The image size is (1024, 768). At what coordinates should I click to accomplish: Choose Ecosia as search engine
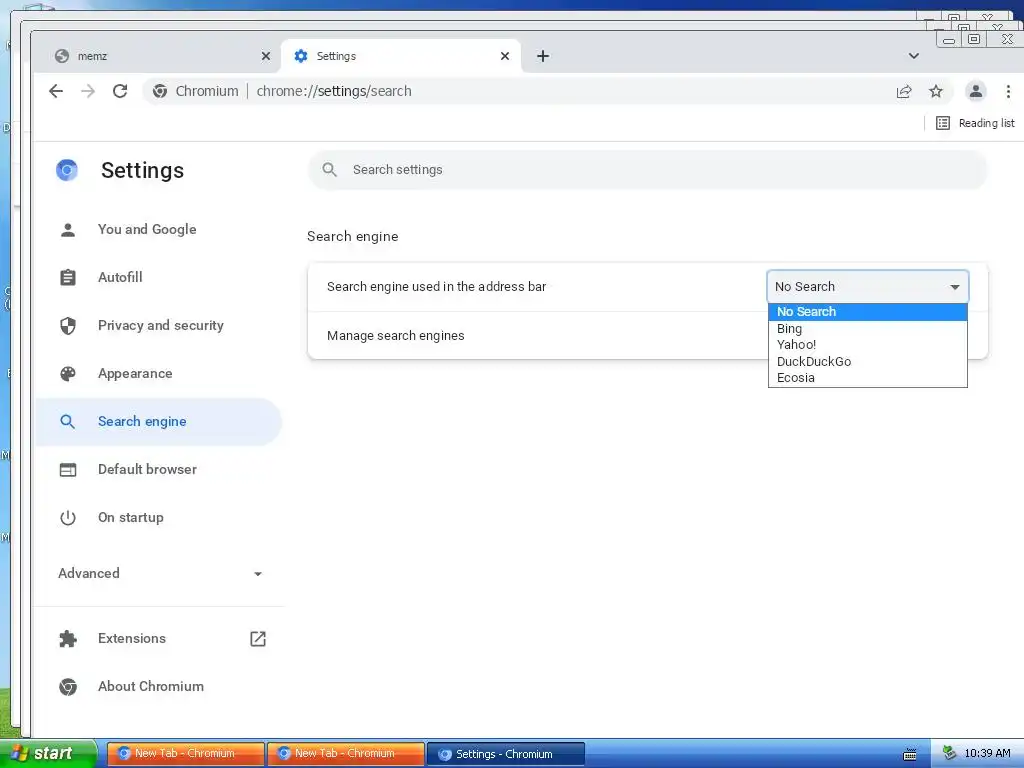point(867,377)
